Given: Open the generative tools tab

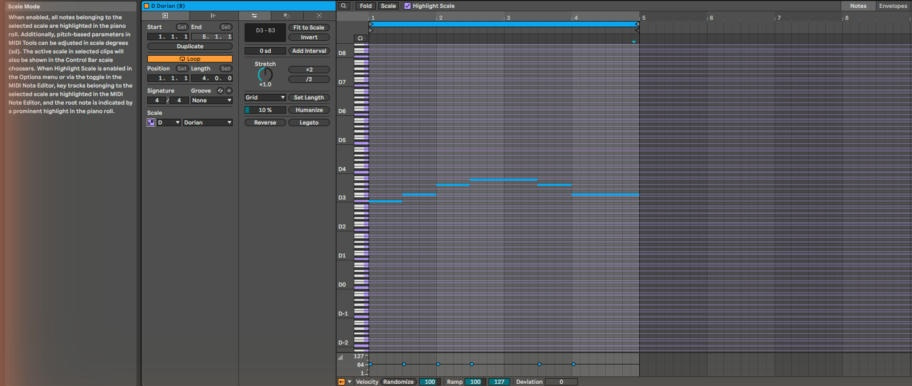Looking at the screenshot, I should coord(319,16).
